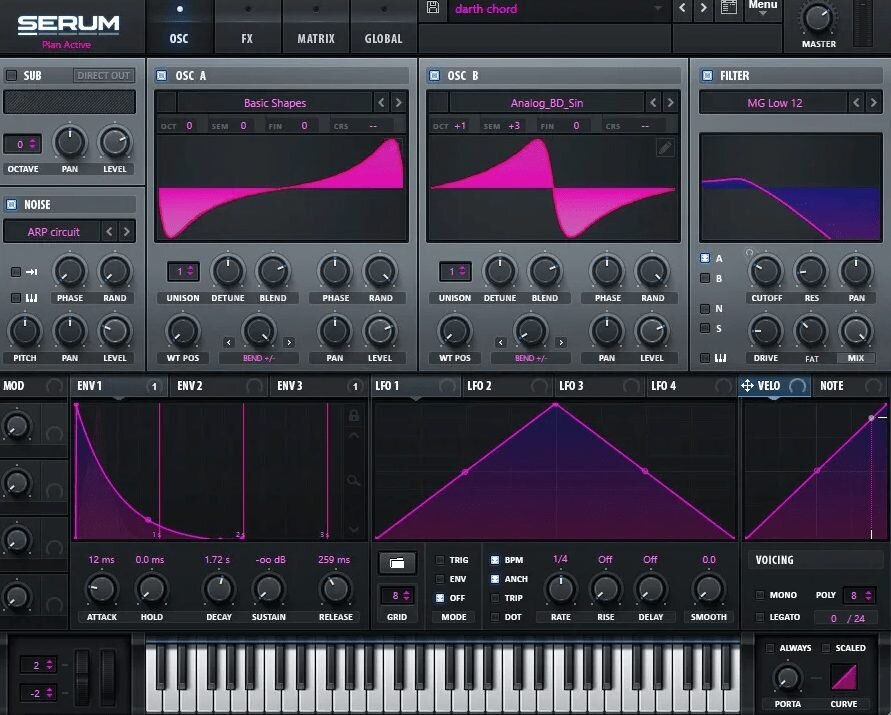Viewport: 891px width, 715px height.
Task: Select the LFO 4 tab
Action: tap(692, 386)
